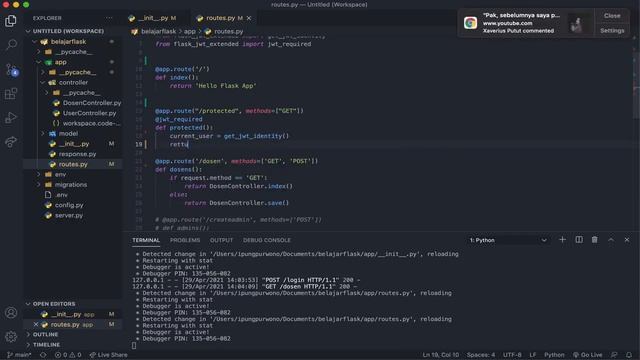
Task: Add a new terminal with plus icon
Action: pyautogui.click(x=562, y=240)
